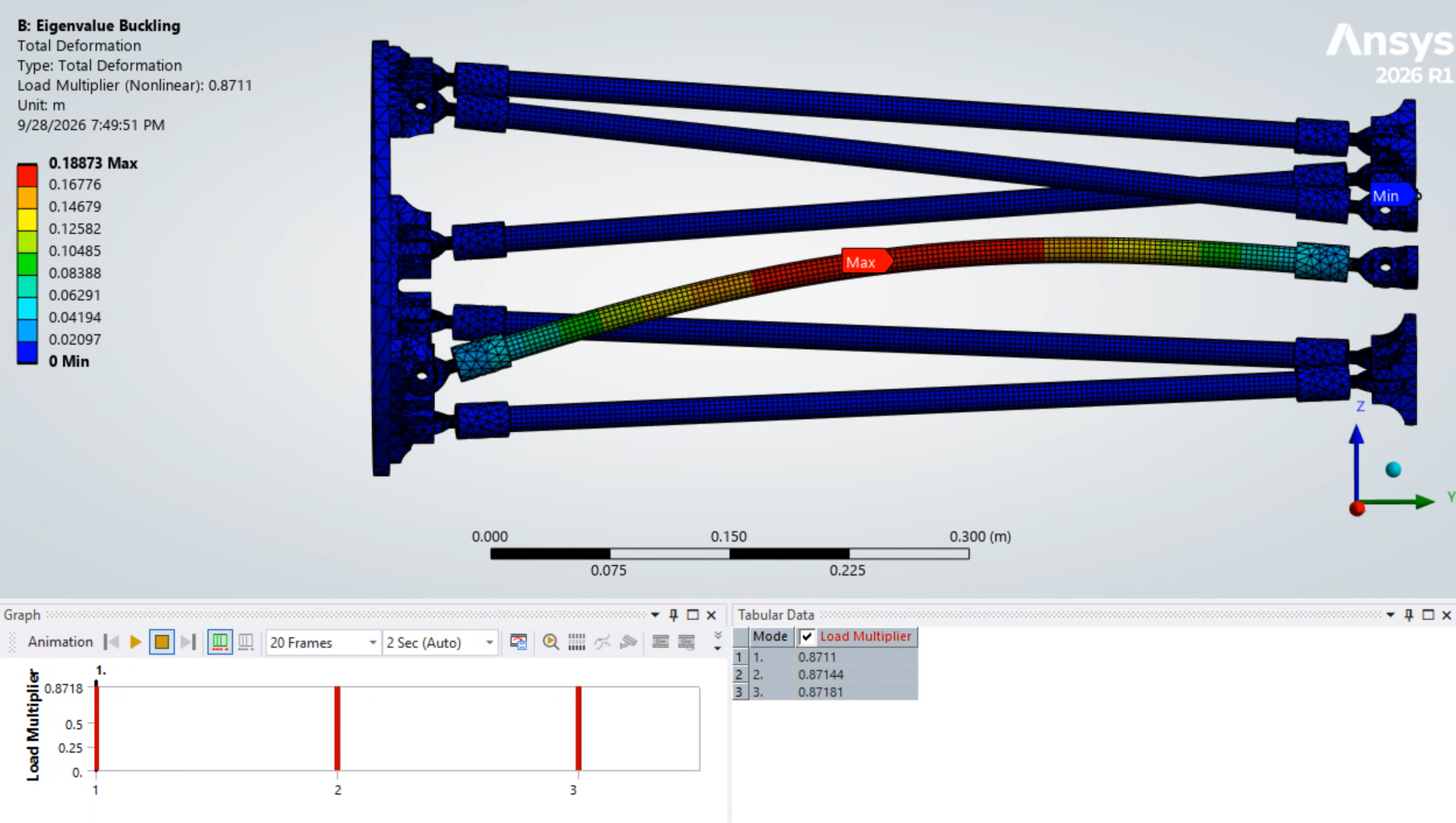The height and width of the screenshot is (823, 1456).
Task: Maximize the Graph panel
Action: tap(693, 615)
